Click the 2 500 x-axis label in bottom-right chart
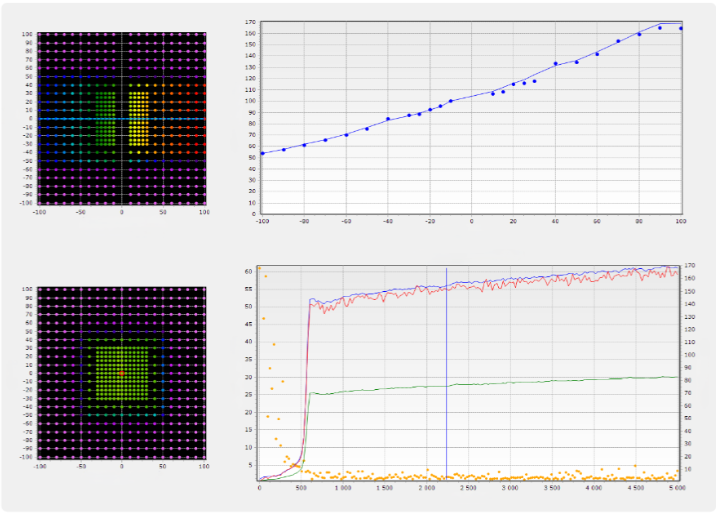The image size is (716, 517). point(469,489)
